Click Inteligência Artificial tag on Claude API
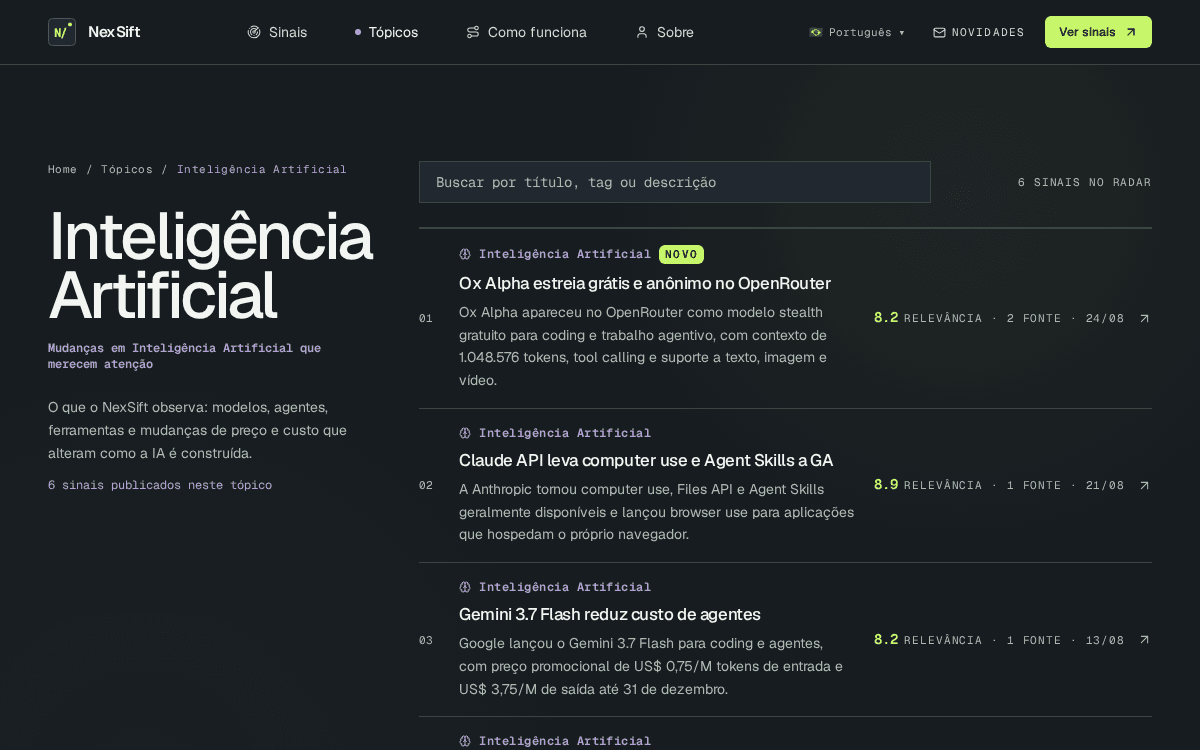Viewport: 1200px width, 750px height. pos(565,433)
